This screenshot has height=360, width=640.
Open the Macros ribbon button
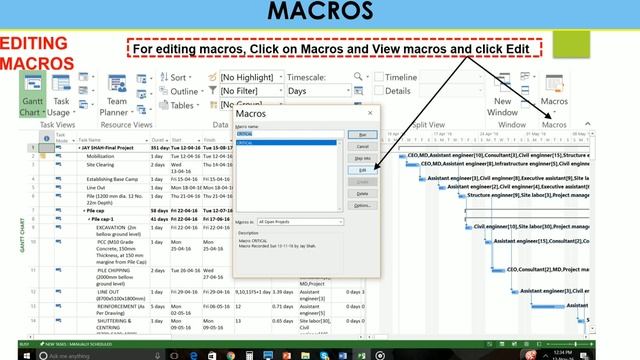[x=554, y=94]
